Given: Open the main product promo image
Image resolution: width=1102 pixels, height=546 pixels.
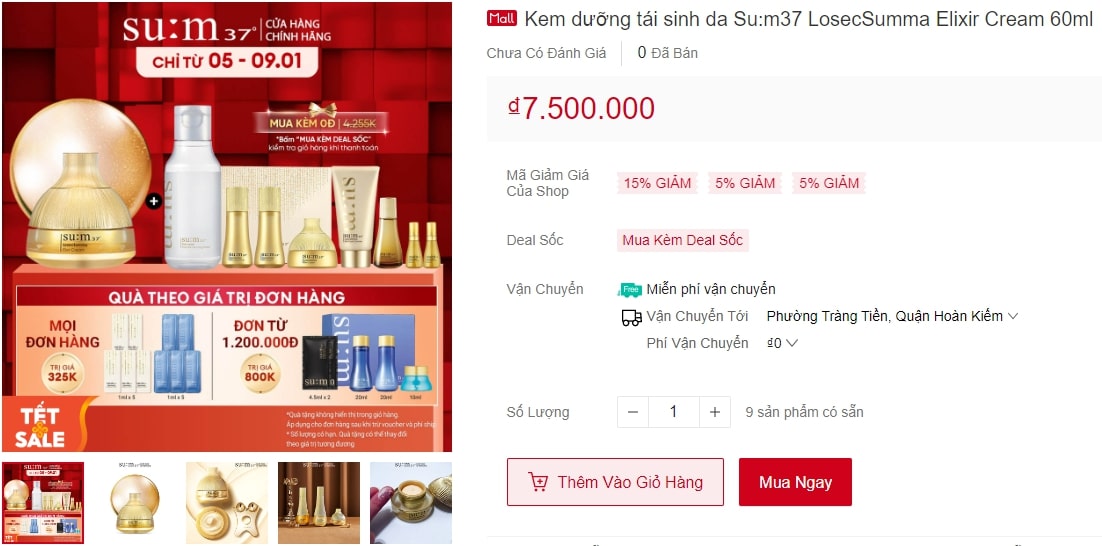Looking at the screenshot, I should [x=227, y=226].
